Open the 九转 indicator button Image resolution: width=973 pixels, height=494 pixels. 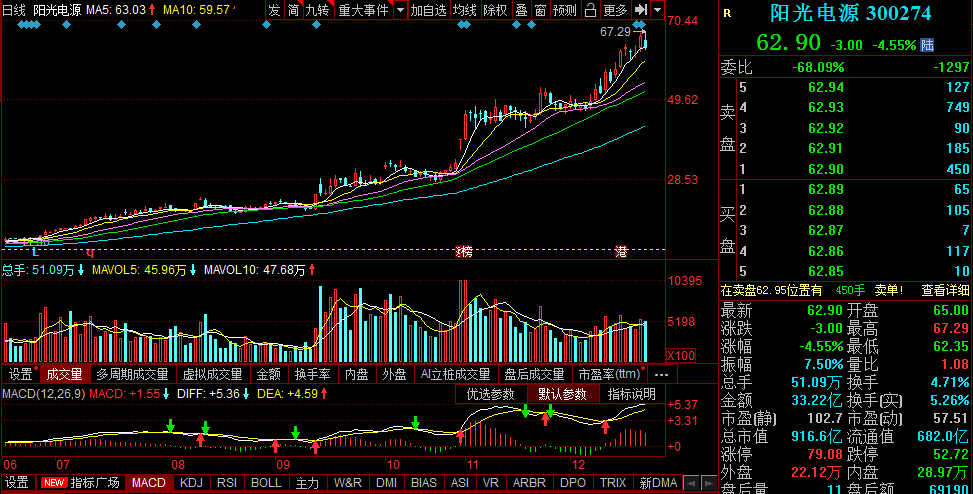point(318,10)
